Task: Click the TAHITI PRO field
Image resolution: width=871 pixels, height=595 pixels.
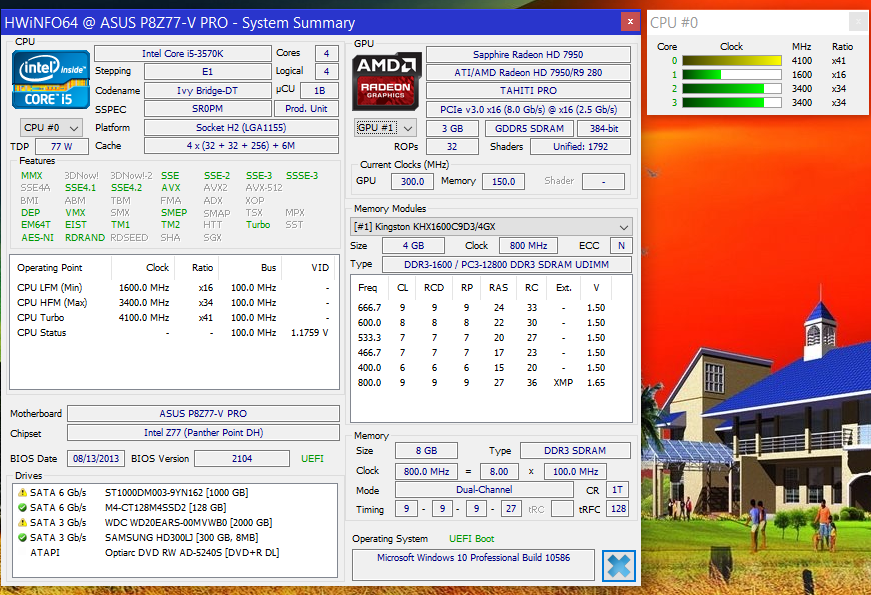Action: (528, 91)
